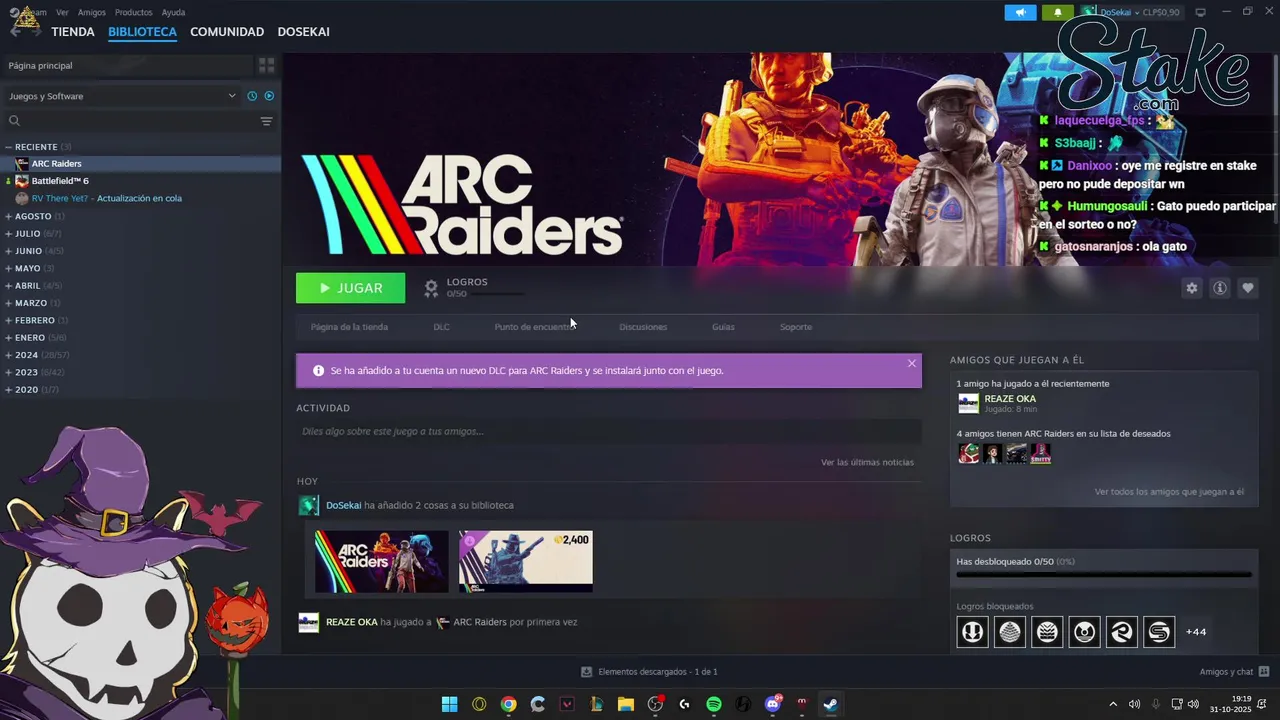Go forward with the navigation arrow
The width and height of the screenshot is (1280, 720).
click(x=38, y=32)
